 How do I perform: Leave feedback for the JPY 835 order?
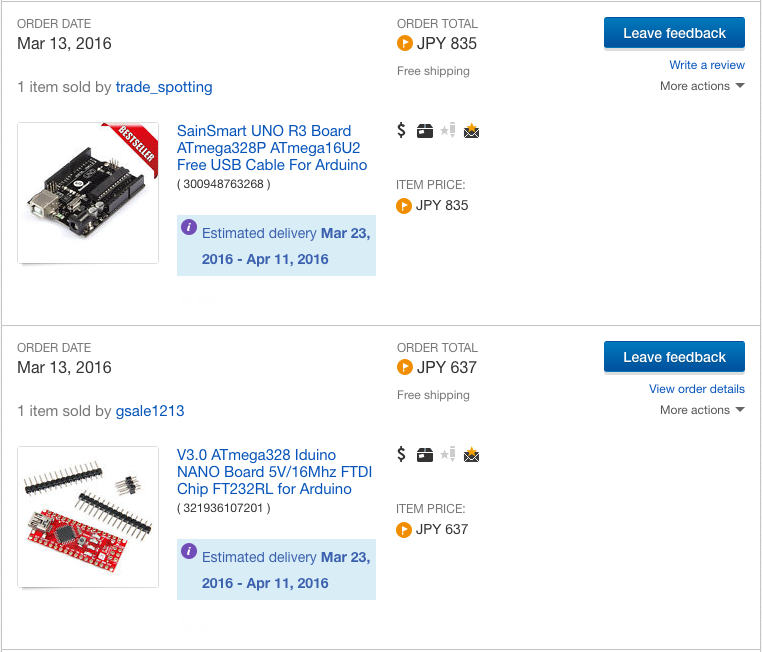click(x=674, y=33)
